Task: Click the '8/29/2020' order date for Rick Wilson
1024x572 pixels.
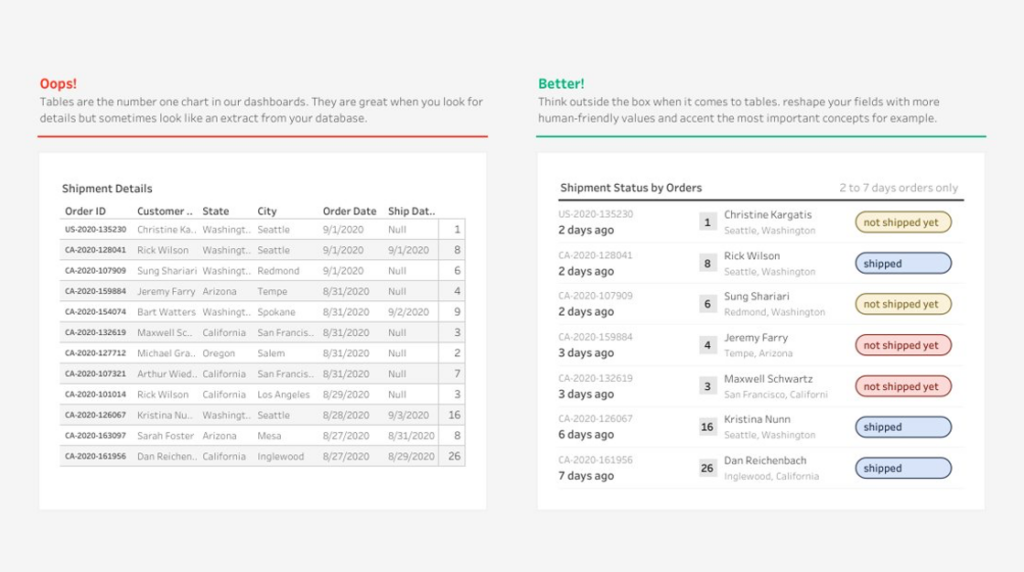Action: (345, 394)
